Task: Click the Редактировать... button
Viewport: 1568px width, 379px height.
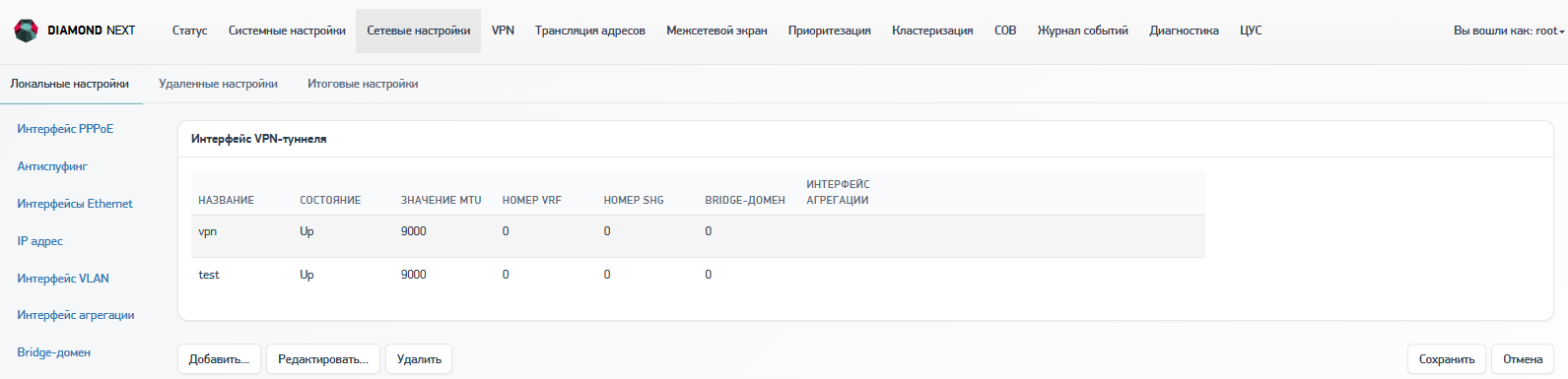Action: point(323,359)
